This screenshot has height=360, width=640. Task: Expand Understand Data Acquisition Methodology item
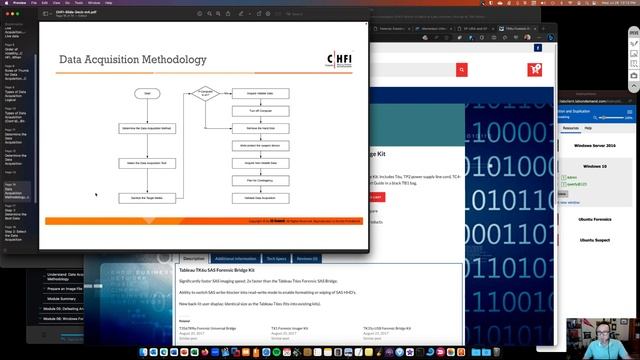coord(64,277)
